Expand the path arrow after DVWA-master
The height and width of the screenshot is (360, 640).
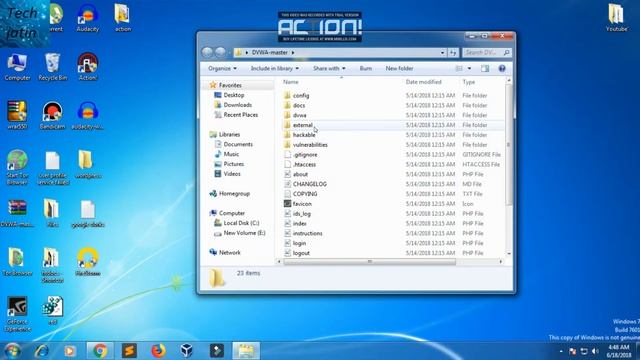293,53
